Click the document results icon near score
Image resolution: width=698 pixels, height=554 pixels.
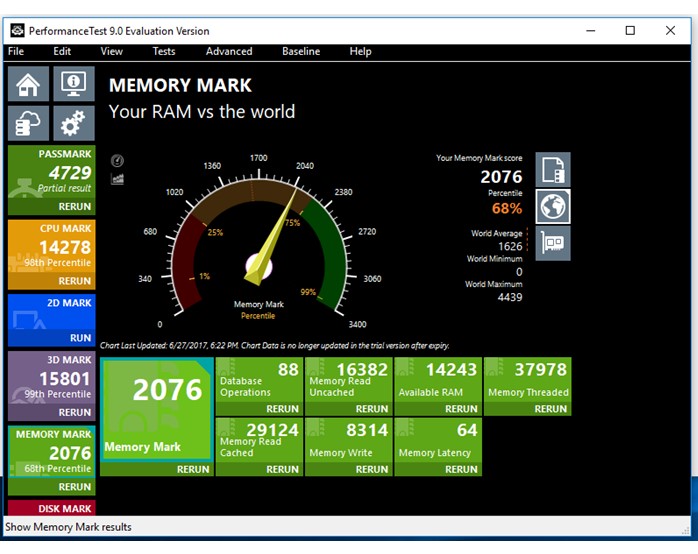click(x=553, y=170)
